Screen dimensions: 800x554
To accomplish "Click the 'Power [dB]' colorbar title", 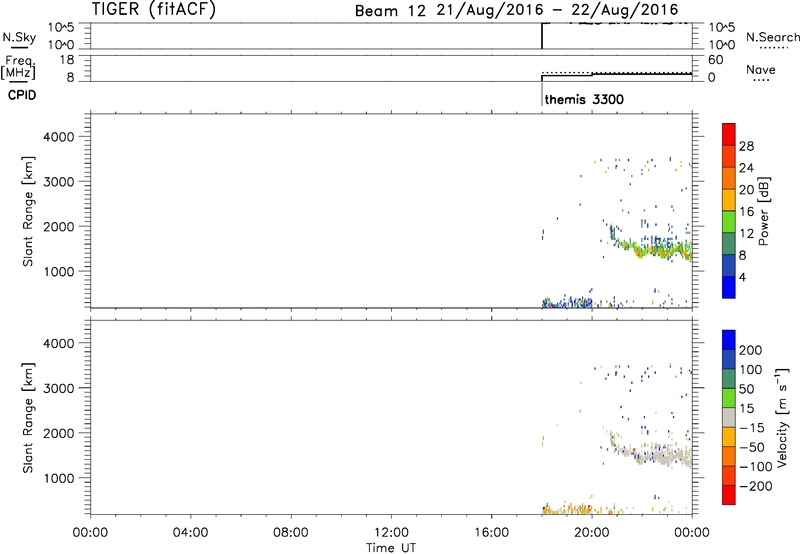I will coord(763,211).
